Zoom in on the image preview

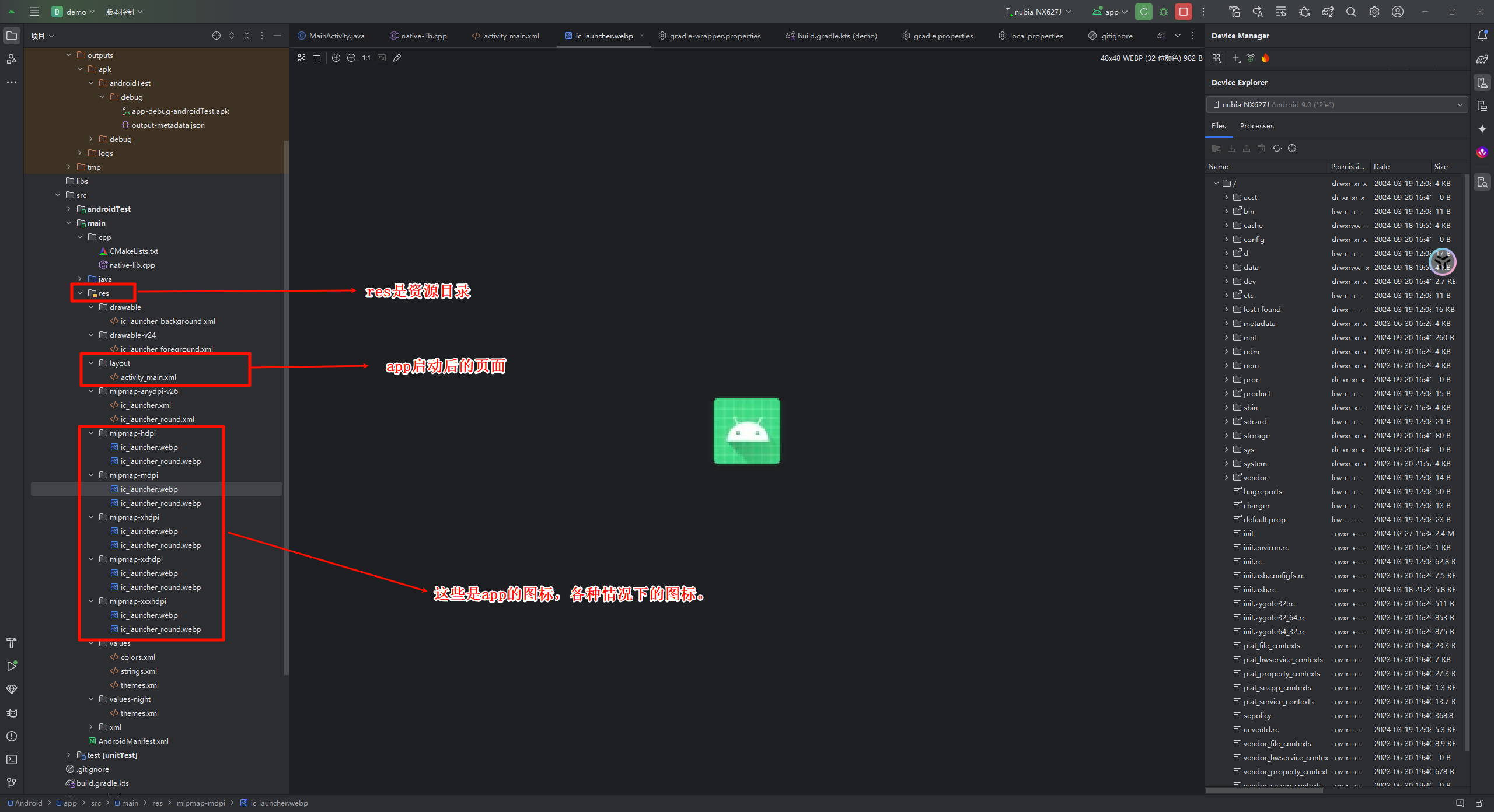click(336, 58)
